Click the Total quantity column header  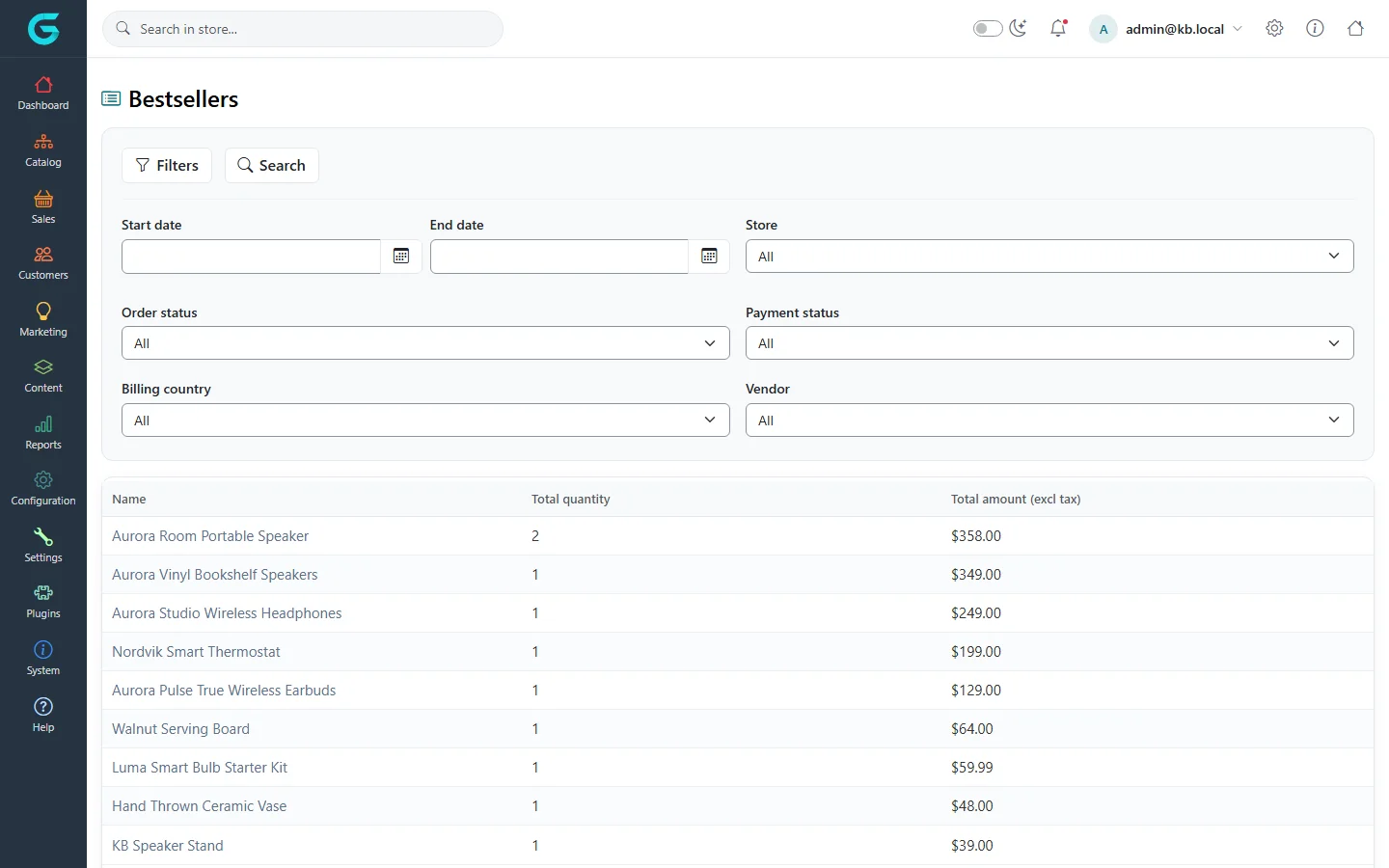tap(571, 499)
